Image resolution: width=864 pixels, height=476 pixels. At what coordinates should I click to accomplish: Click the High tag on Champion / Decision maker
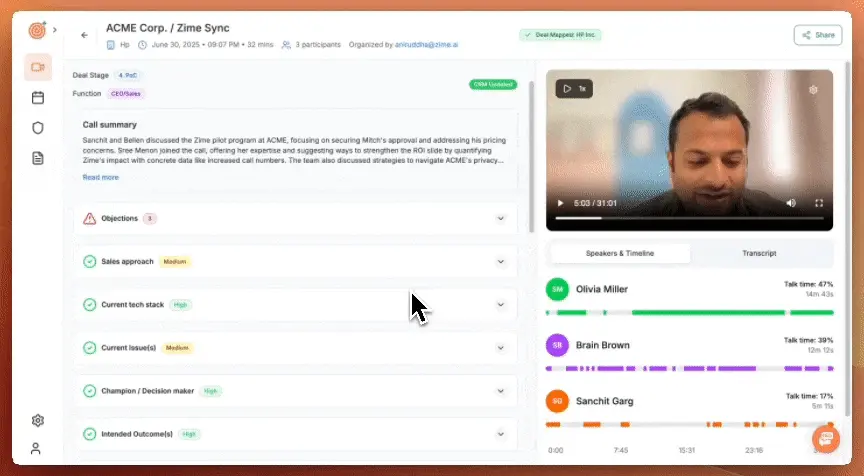coord(210,391)
